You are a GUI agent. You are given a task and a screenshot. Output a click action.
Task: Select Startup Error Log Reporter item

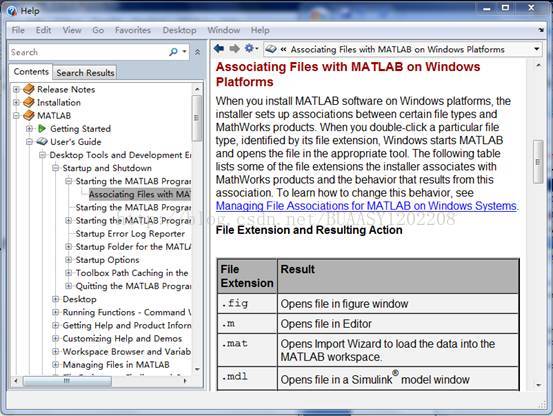(130, 234)
